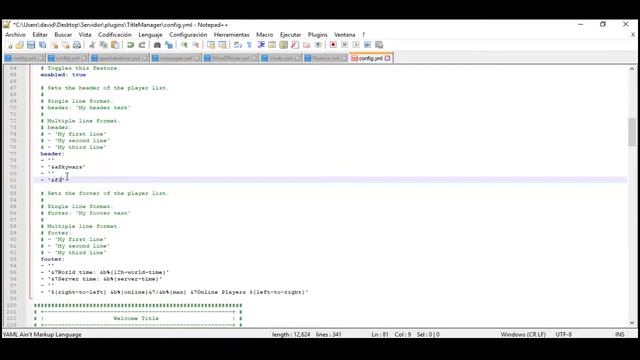Click the 'Windows (CR LF)' status entry
Screen dimensions: 640x360
[x=523, y=334]
